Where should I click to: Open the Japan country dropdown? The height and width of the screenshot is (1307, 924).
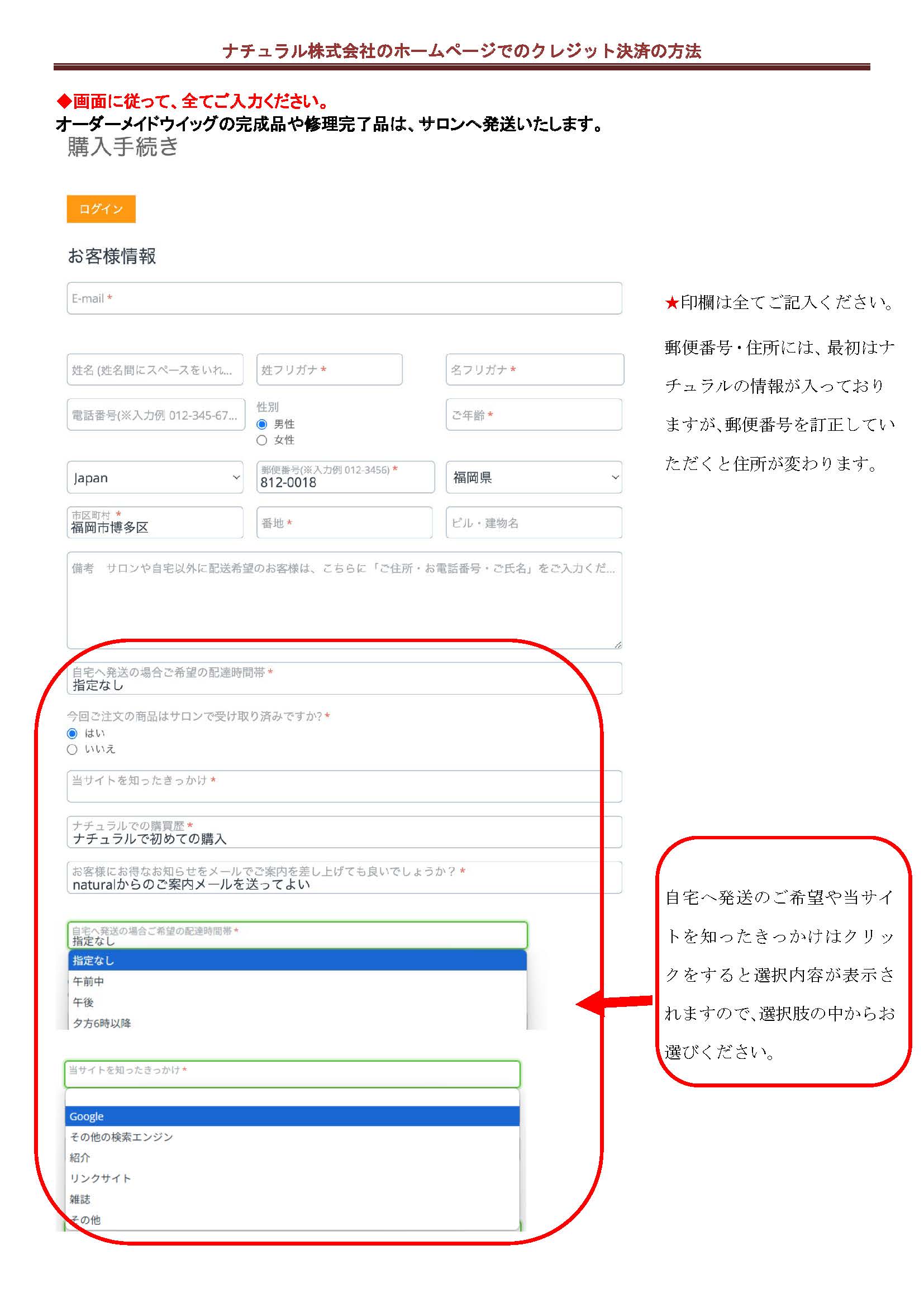pyautogui.click(x=155, y=478)
